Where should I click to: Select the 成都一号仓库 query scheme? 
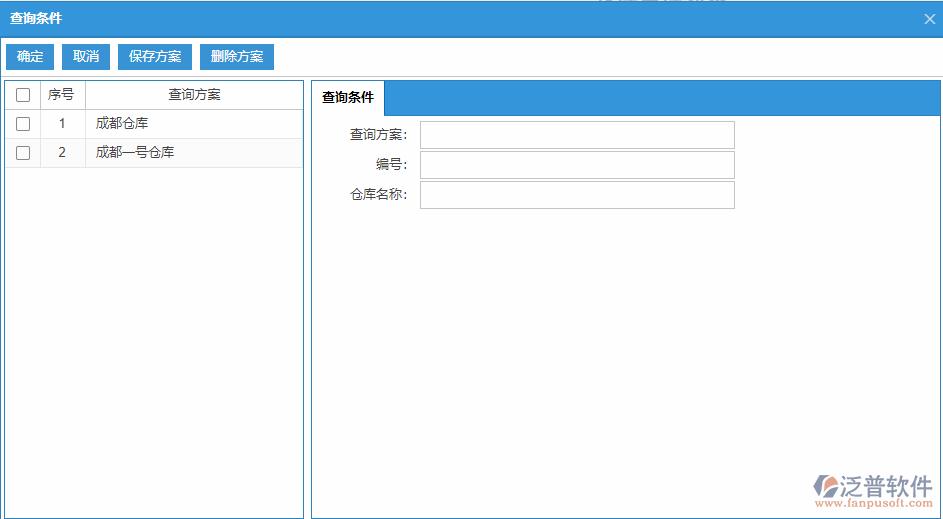[135, 153]
